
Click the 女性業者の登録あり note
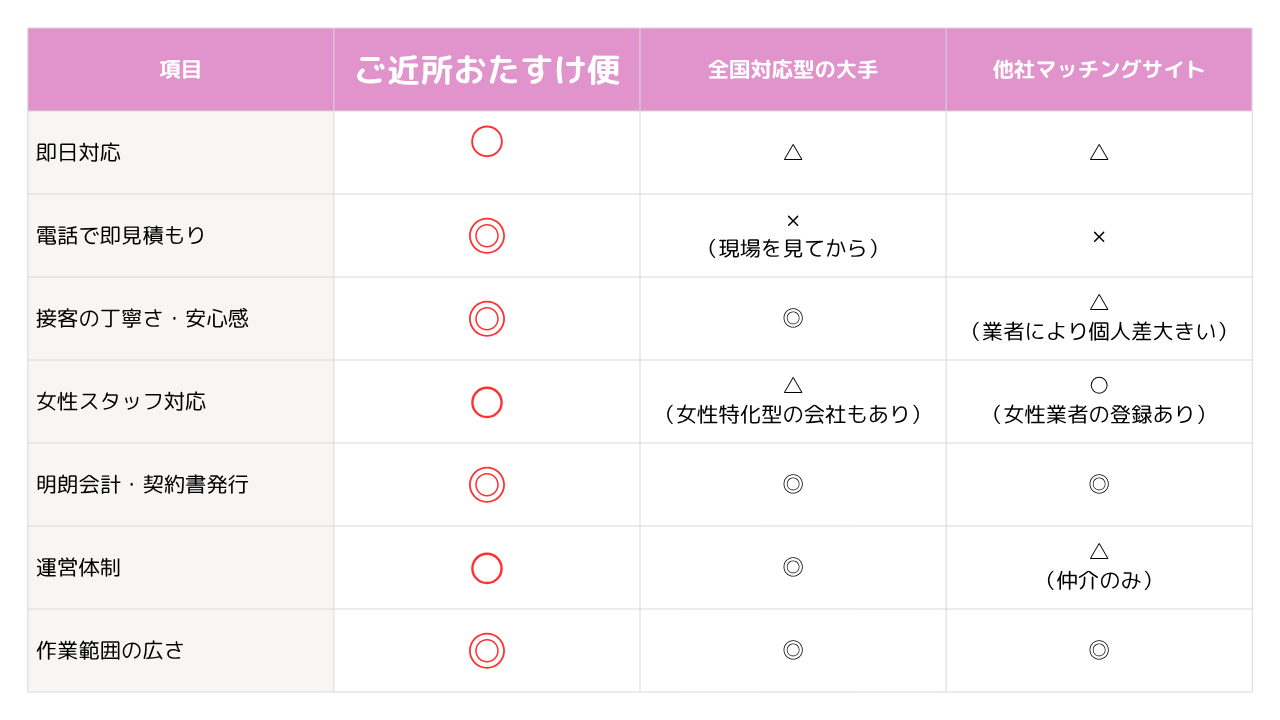point(1099,414)
